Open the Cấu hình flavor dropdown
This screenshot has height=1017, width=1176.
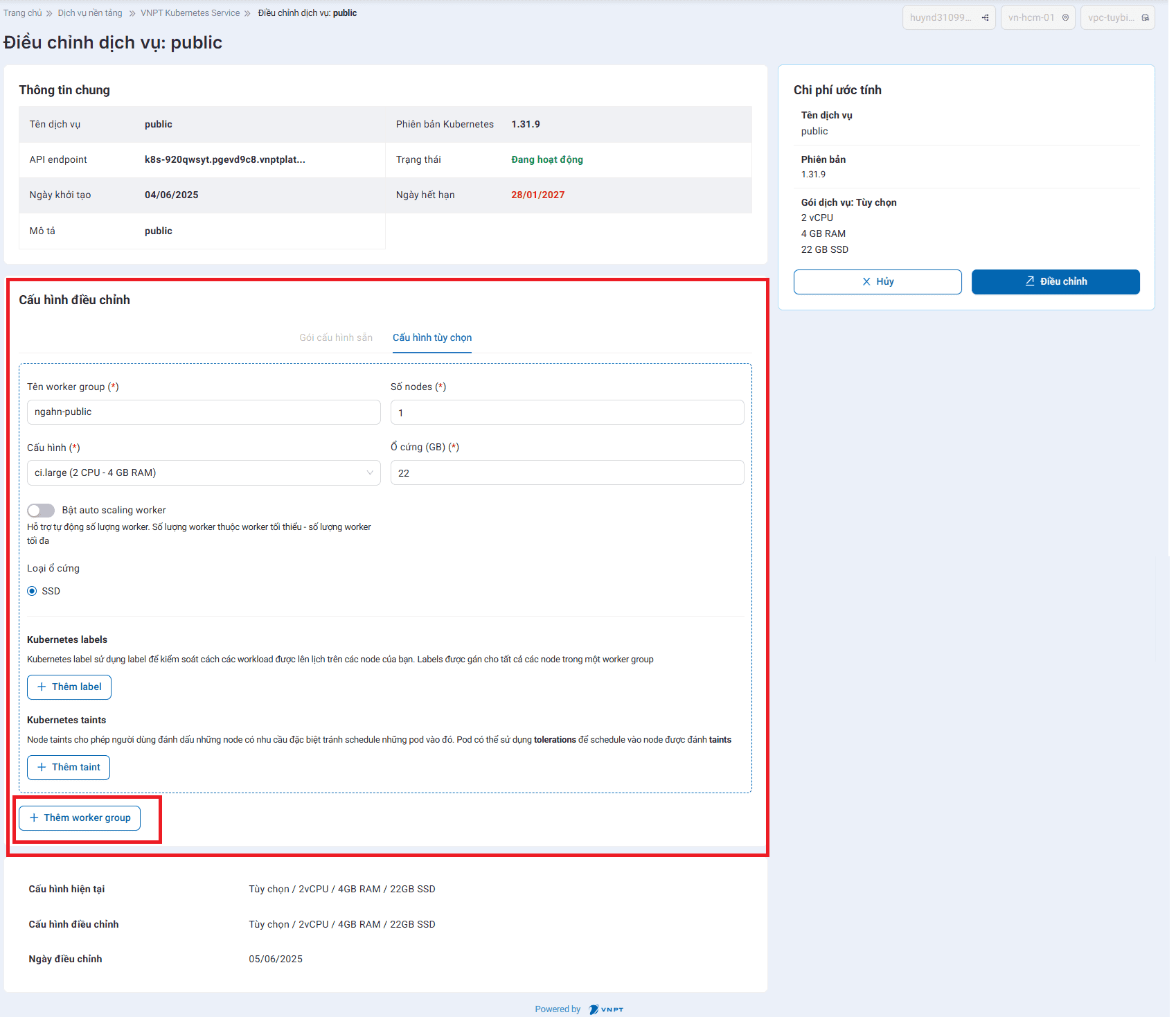204,472
